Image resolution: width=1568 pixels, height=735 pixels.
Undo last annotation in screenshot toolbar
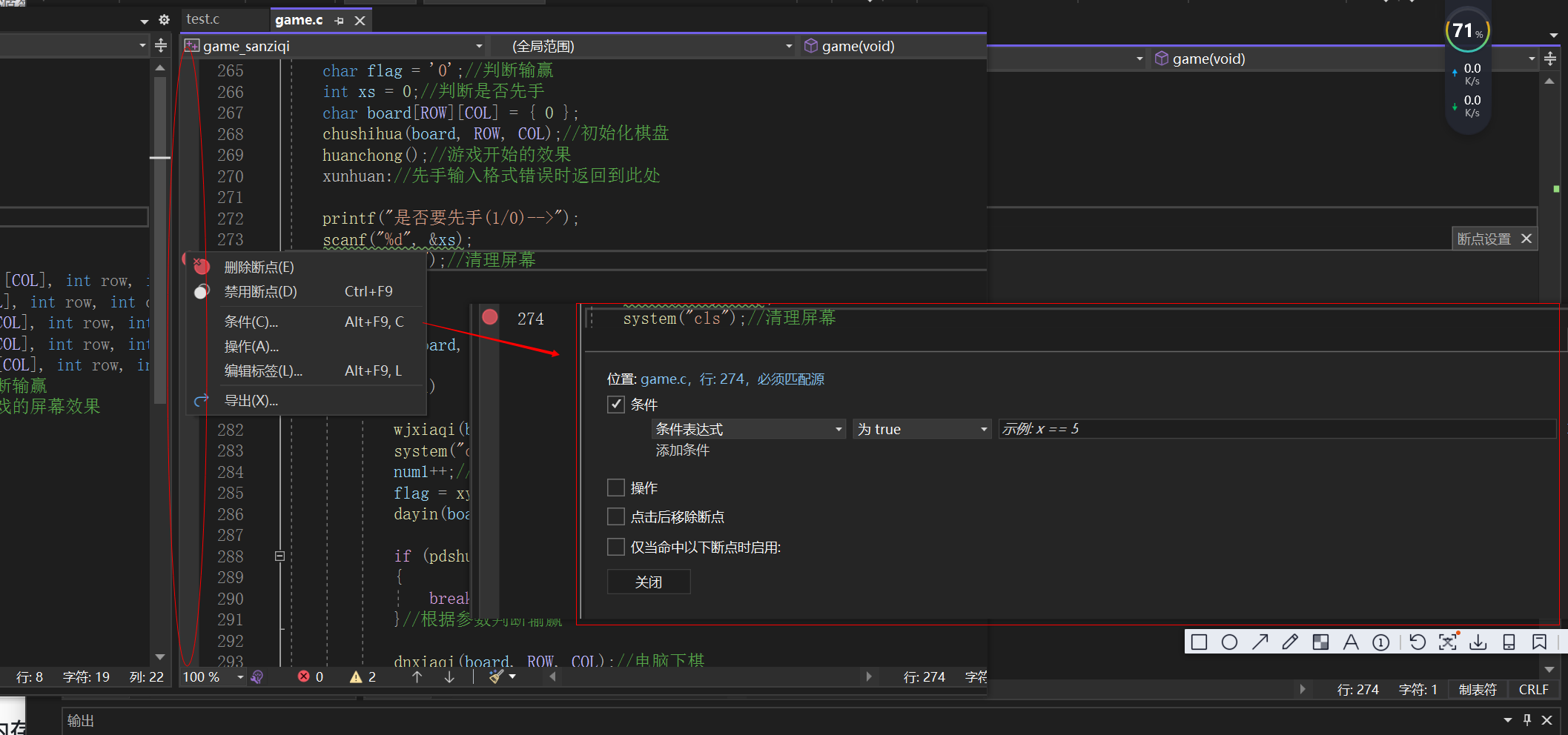click(x=1418, y=642)
